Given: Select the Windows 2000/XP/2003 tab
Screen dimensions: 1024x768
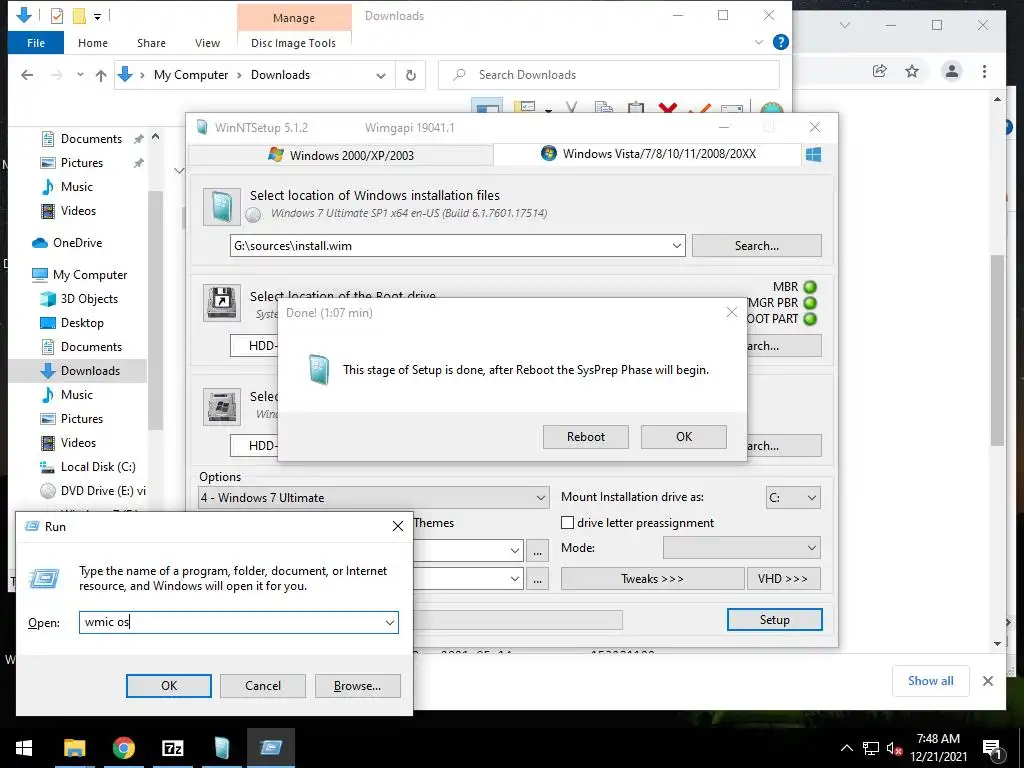Looking at the screenshot, I should 341,155.
